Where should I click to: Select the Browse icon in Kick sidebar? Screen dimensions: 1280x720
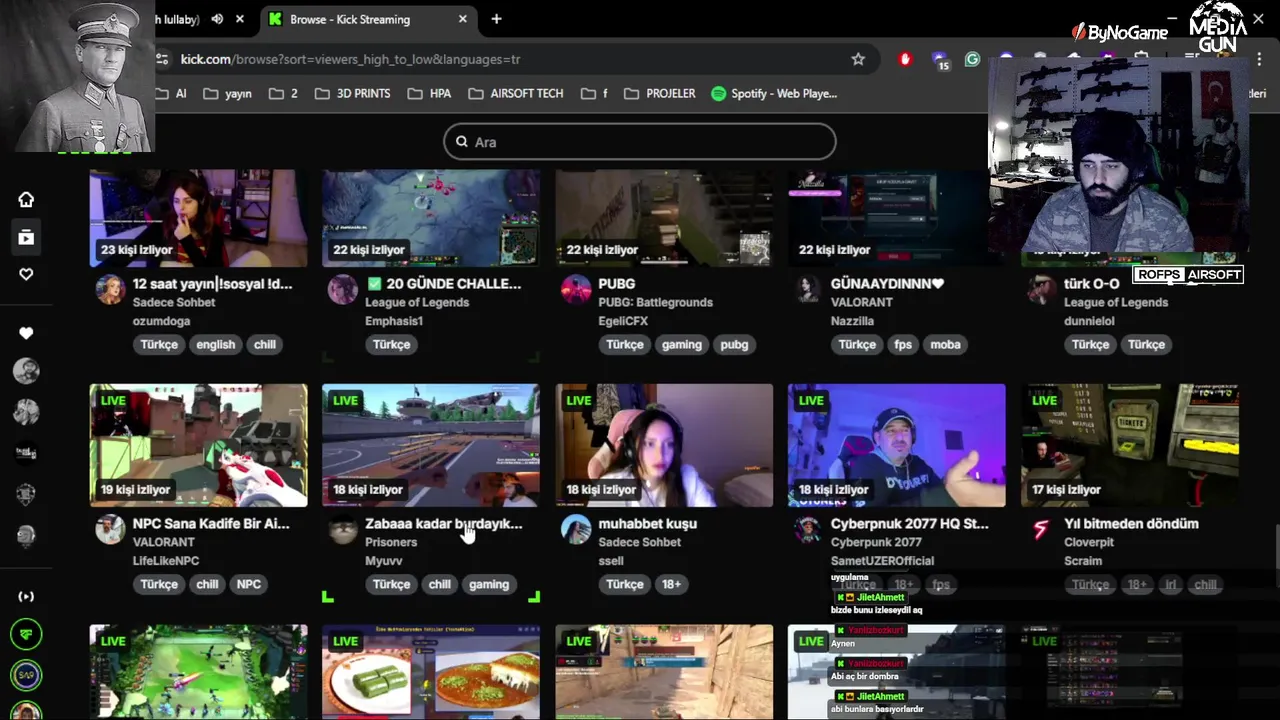(26, 237)
